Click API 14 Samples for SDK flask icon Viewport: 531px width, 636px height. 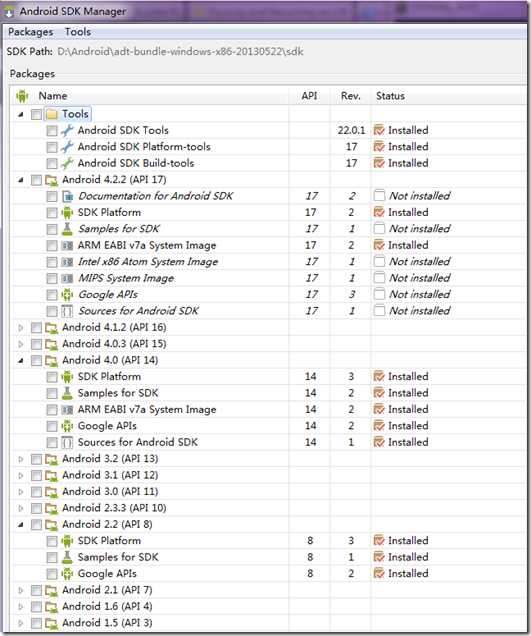tap(67, 393)
